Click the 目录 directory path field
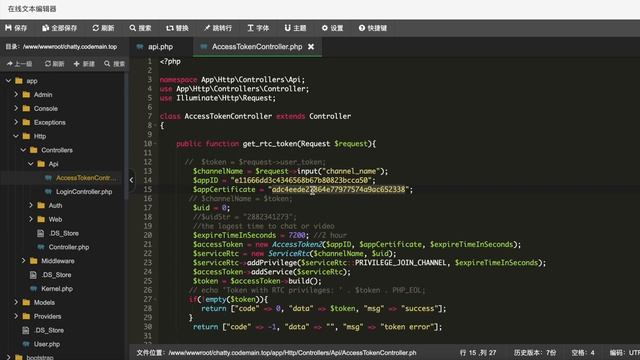Image resolution: width=640 pixels, height=360 pixels. click(61, 47)
